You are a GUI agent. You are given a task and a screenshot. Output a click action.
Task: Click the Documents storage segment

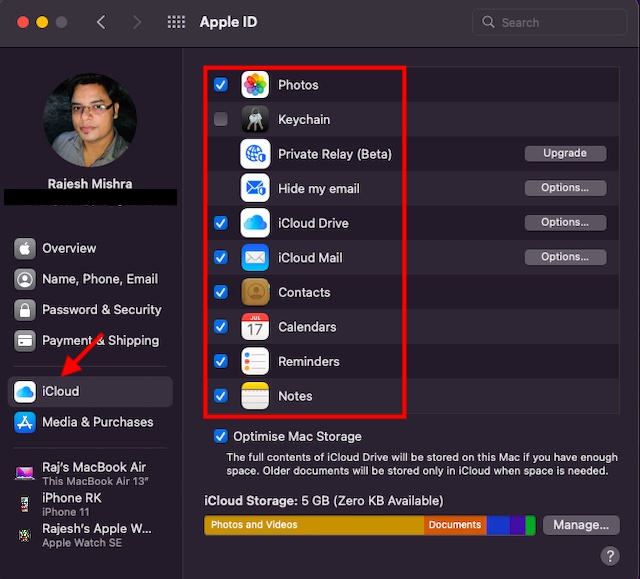pos(456,525)
